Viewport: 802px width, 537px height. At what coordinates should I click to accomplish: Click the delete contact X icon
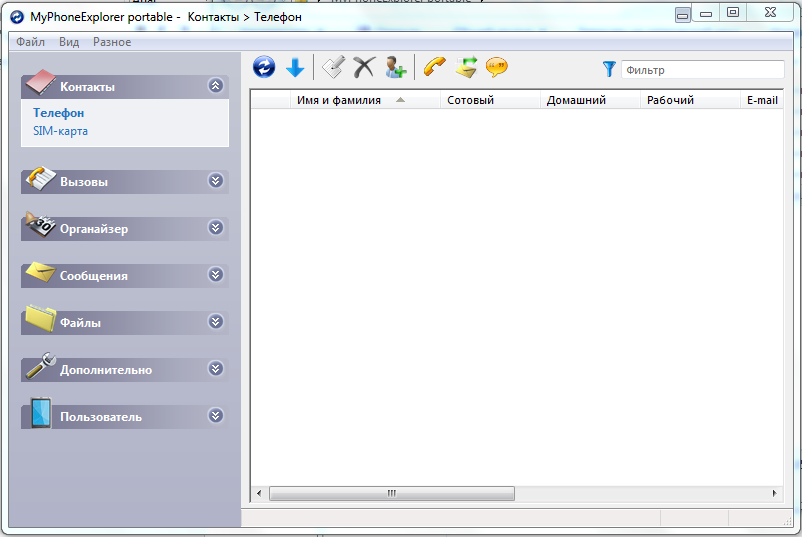coord(364,67)
